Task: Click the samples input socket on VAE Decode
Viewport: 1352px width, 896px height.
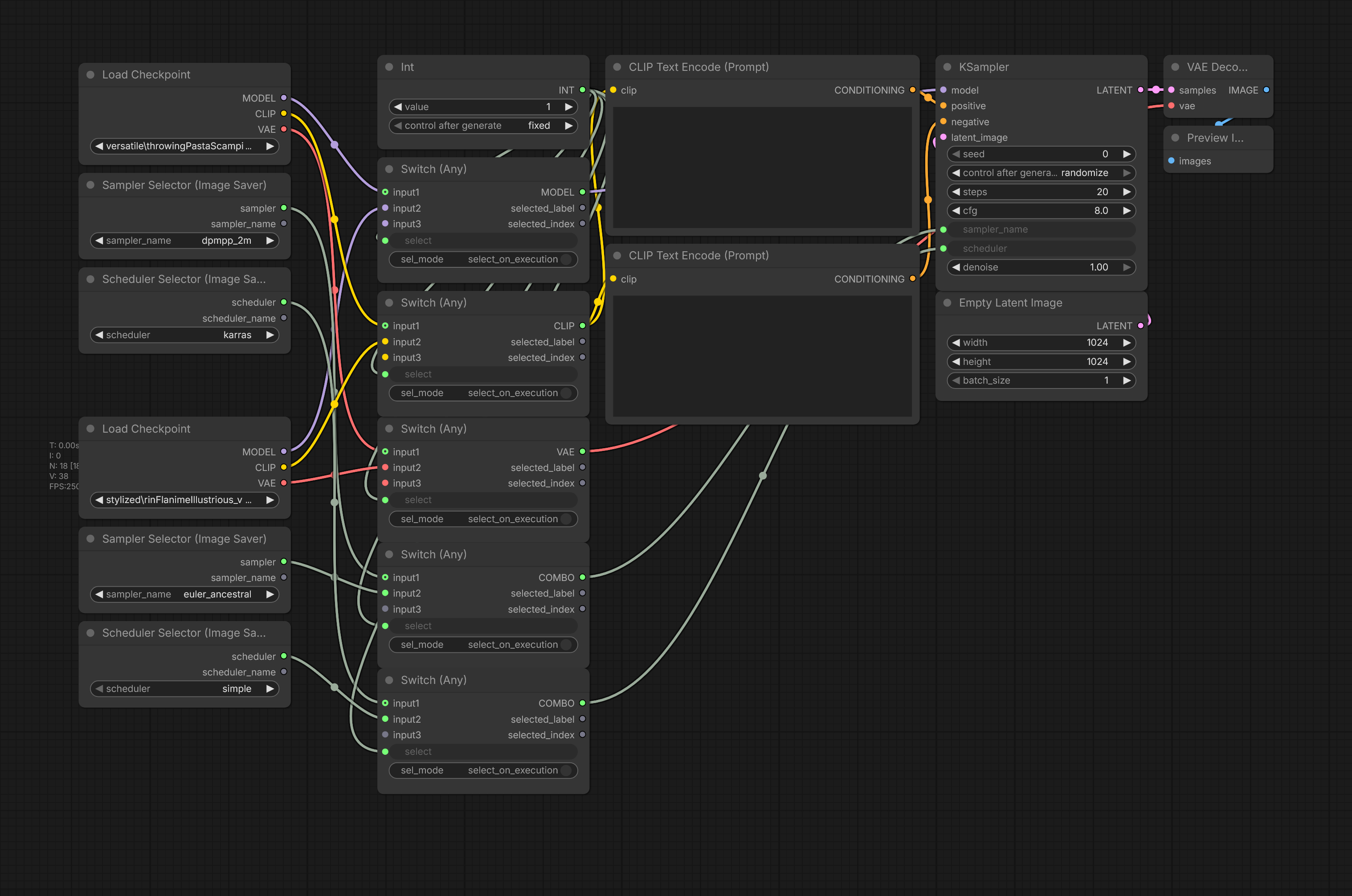Action: pos(1172,90)
